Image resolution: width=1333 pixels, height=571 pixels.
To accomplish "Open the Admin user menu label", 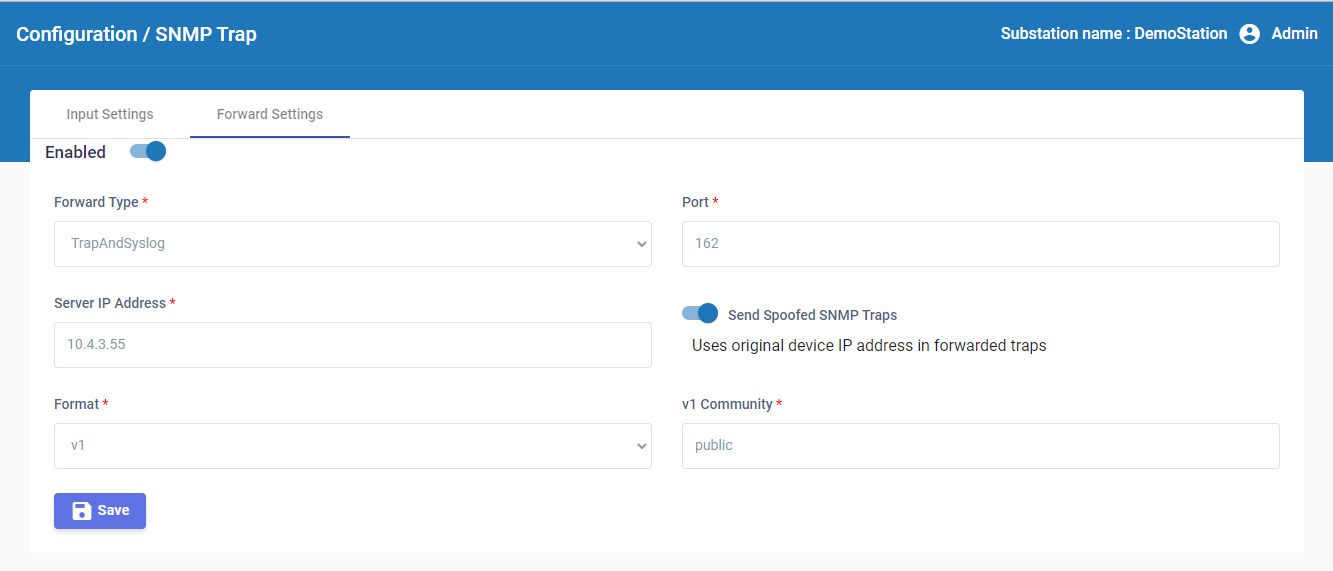I will [x=1294, y=34].
